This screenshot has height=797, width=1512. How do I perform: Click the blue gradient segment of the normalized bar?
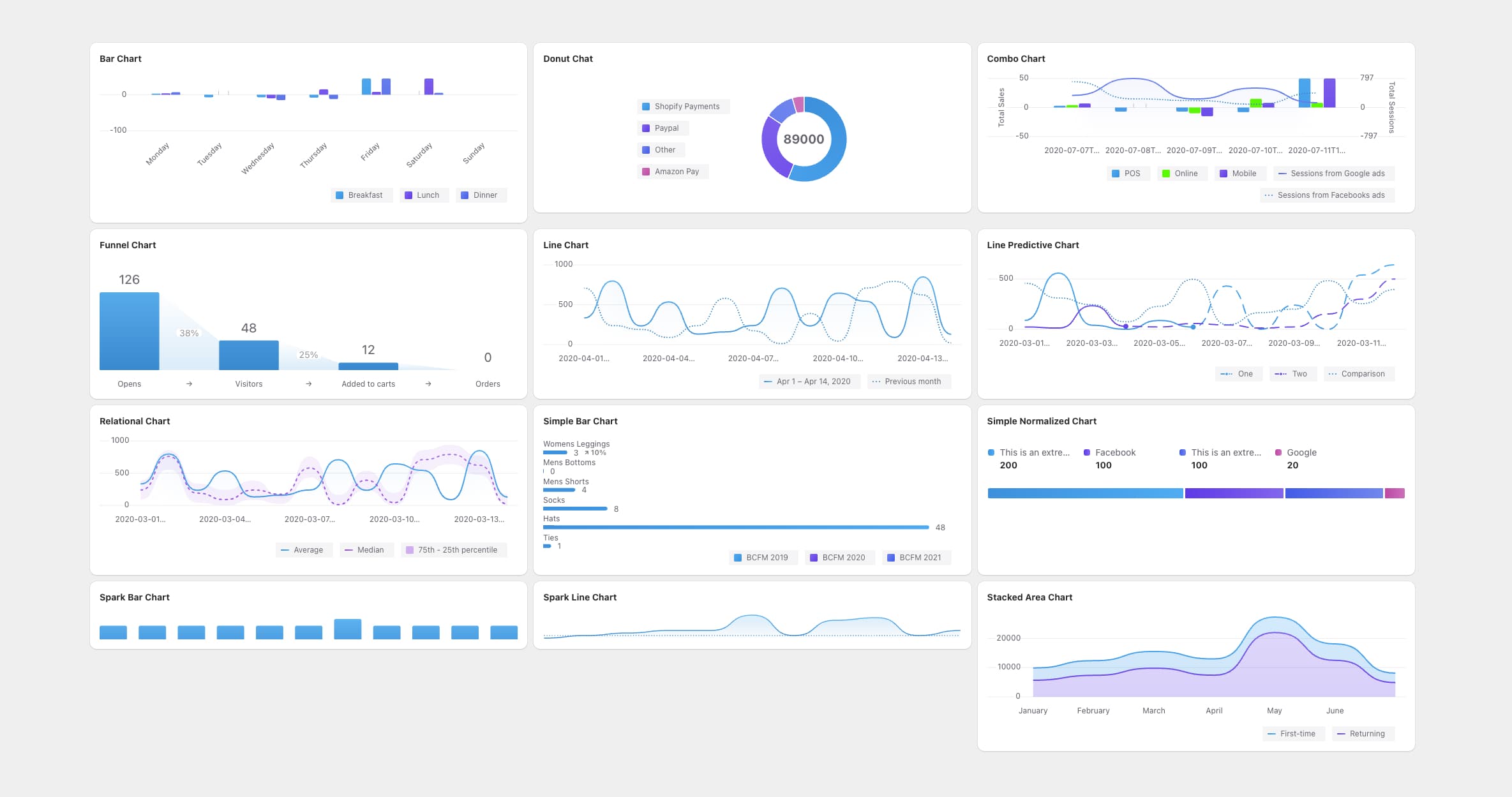tap(1085, 493)
